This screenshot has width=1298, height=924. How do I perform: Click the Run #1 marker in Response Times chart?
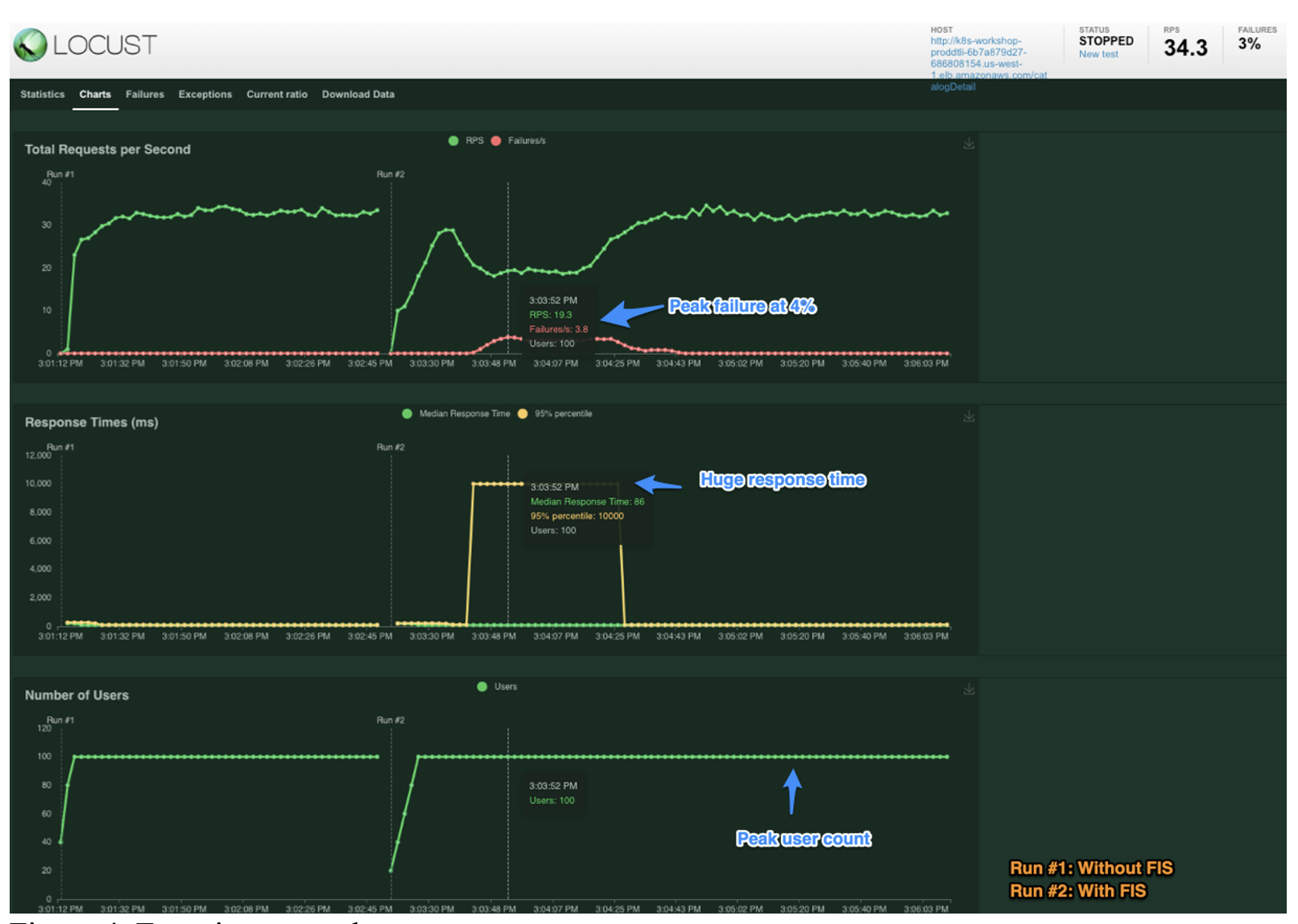click(x=60, y=447)
